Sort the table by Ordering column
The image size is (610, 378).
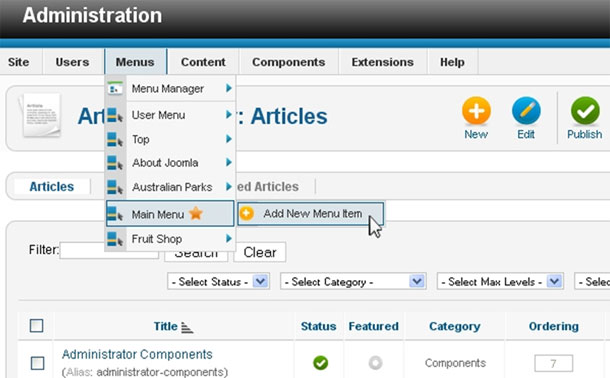point(554,326)
